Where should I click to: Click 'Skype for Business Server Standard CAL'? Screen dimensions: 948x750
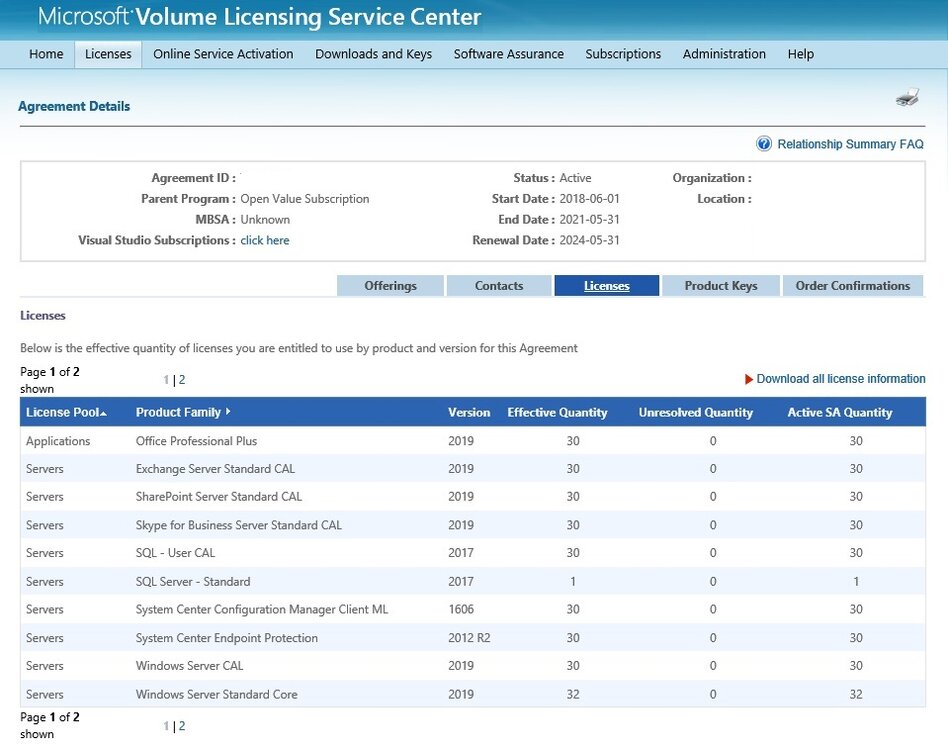239,525
